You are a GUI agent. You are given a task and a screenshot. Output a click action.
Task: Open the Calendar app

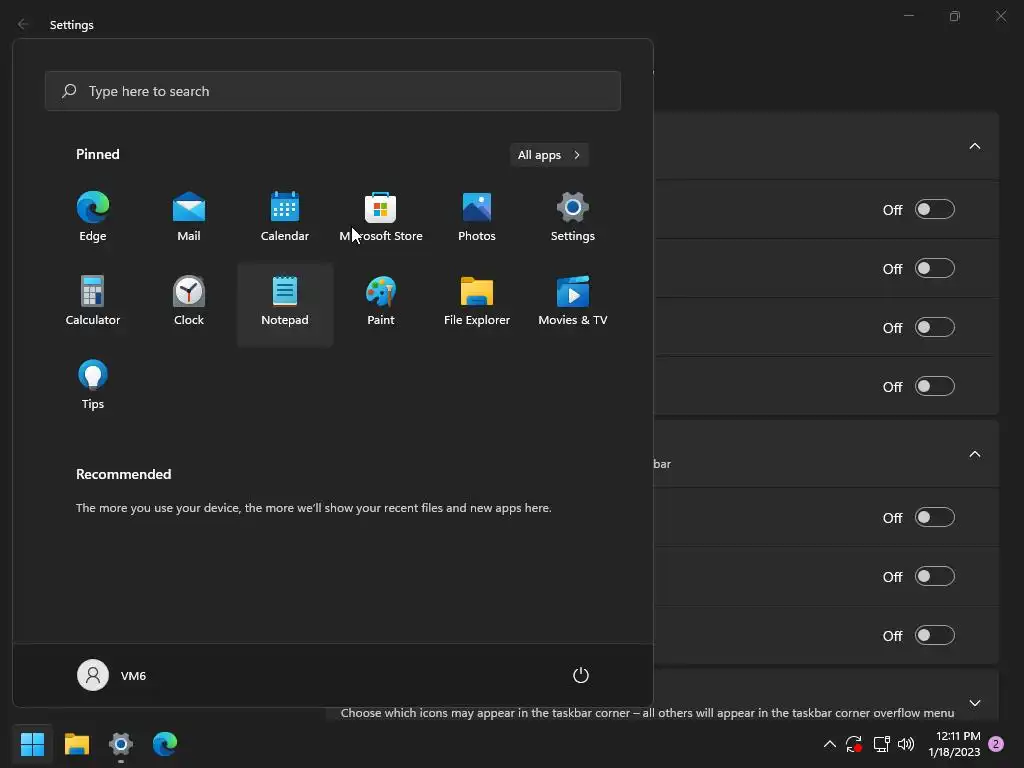coord(285,217)
